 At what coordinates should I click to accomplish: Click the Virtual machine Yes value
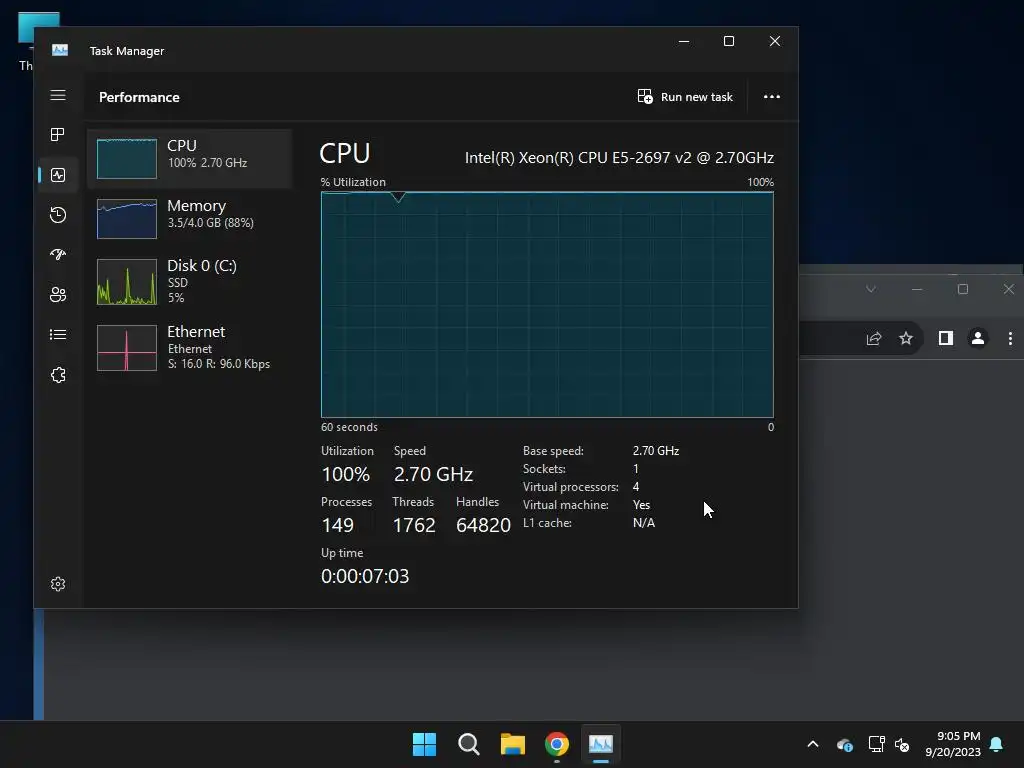click(x=641, y=505)
